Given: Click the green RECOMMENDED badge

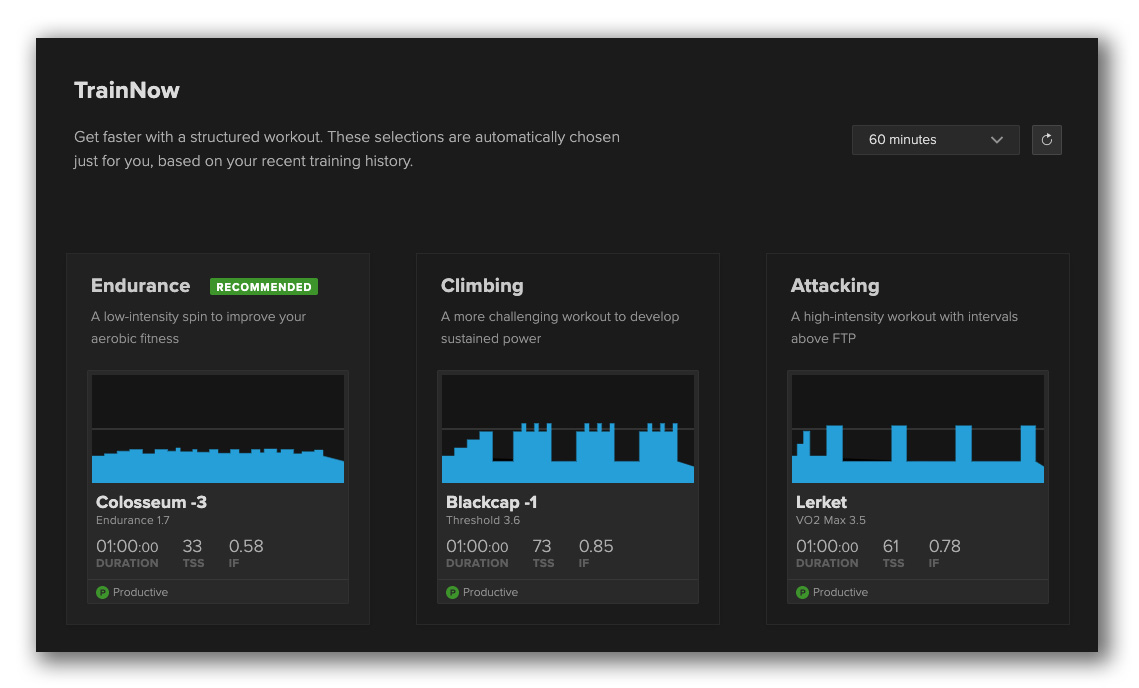Looking at the screenshot, I should coord(264,287).
